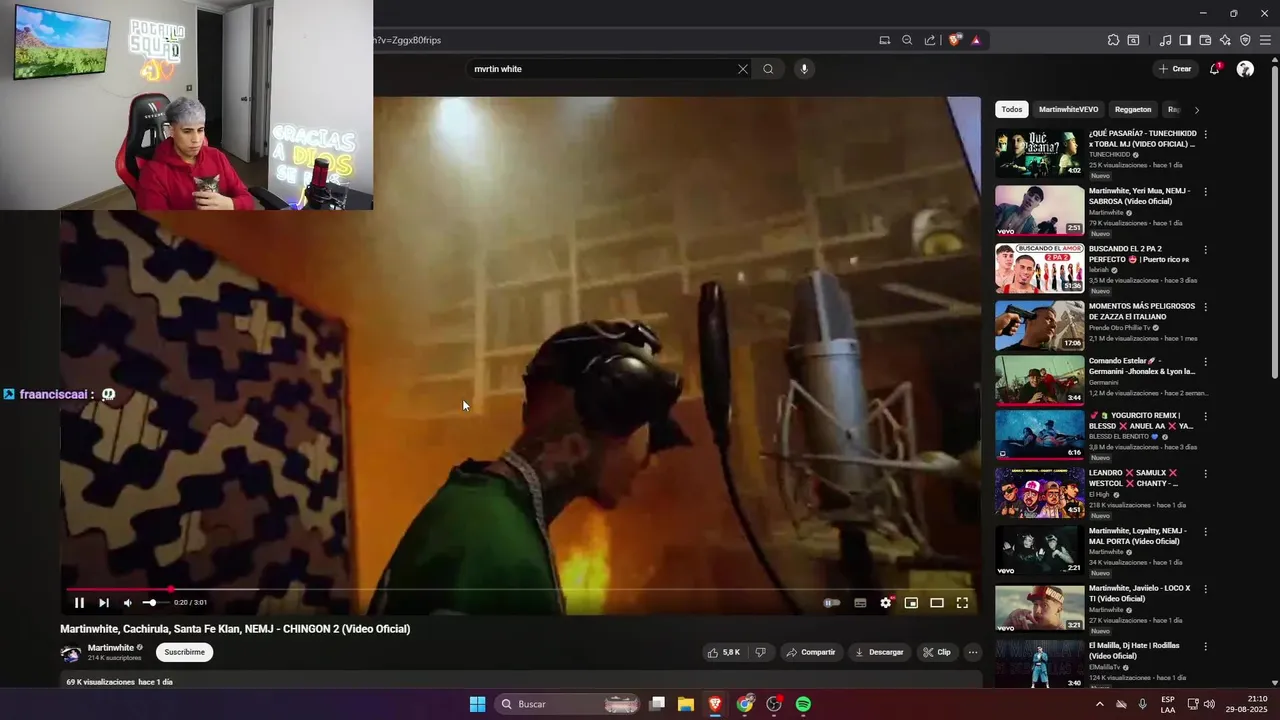Select the MartinwhiteVEVO filter chip
The height and width of the screenshot is (720, 1280).
point(1068,109)
